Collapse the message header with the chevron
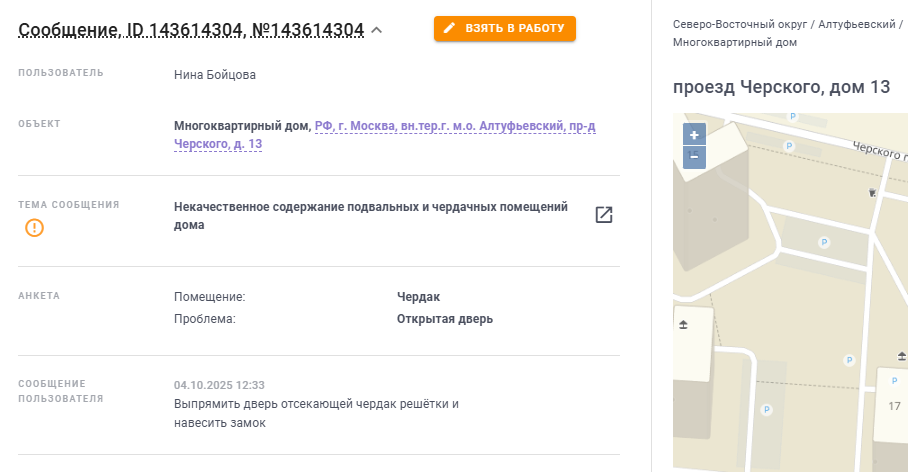The height and width of the screenshot is (472, 908). [x=377, y=30]
